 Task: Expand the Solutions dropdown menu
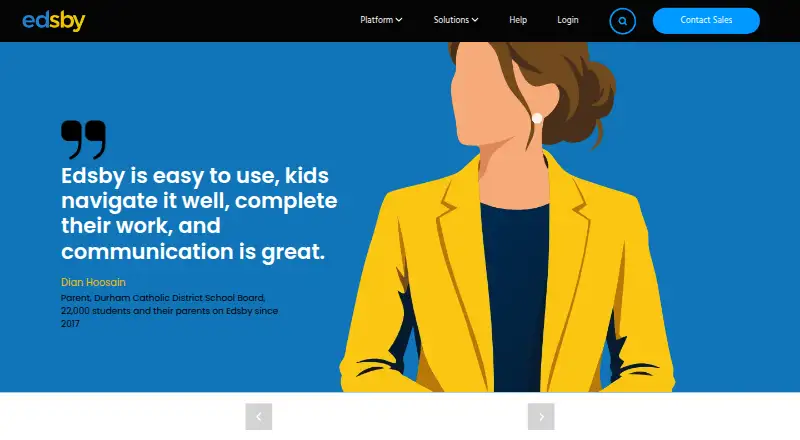pyautogui.click(x=456, y=20)
